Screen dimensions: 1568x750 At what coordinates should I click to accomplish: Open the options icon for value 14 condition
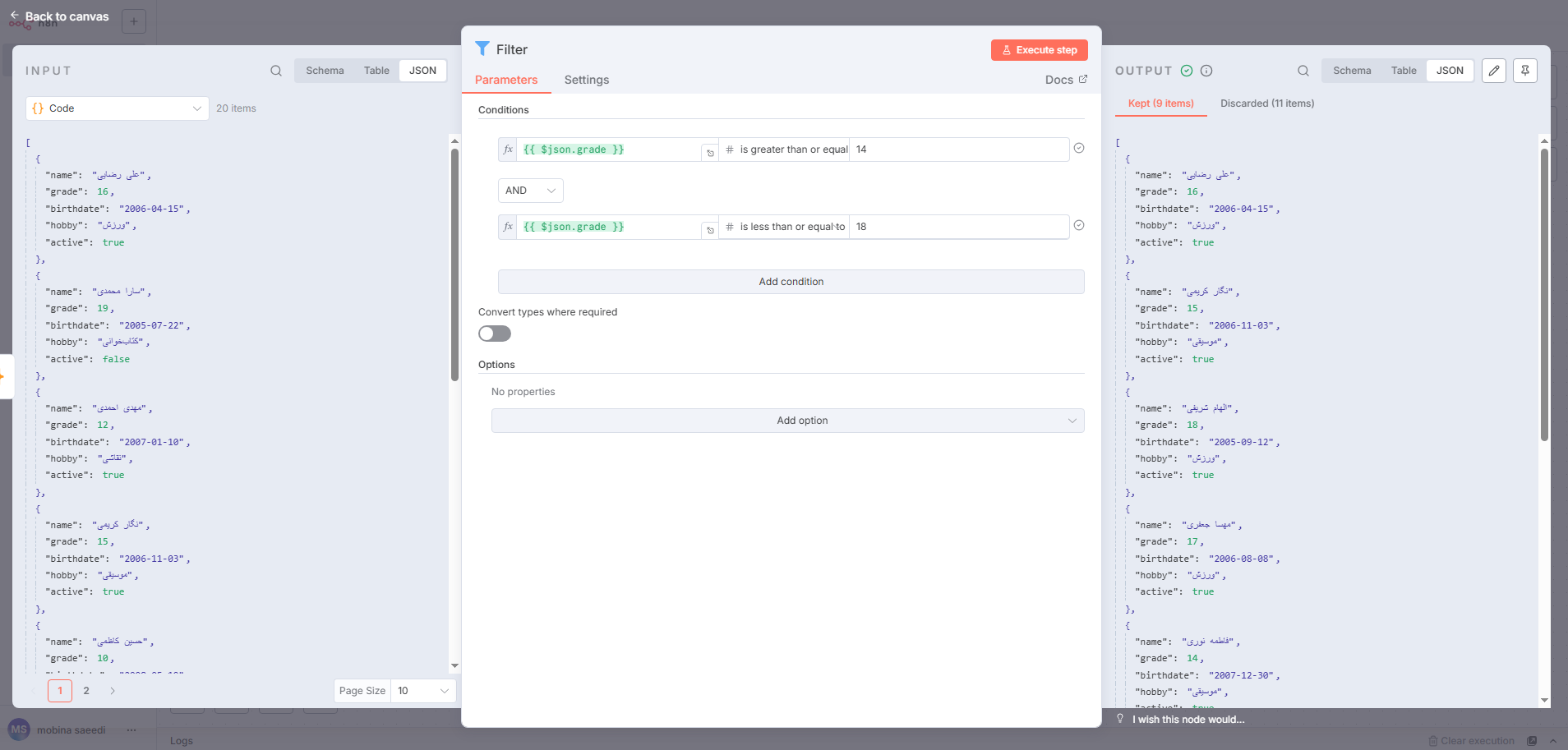[1079, 148]
